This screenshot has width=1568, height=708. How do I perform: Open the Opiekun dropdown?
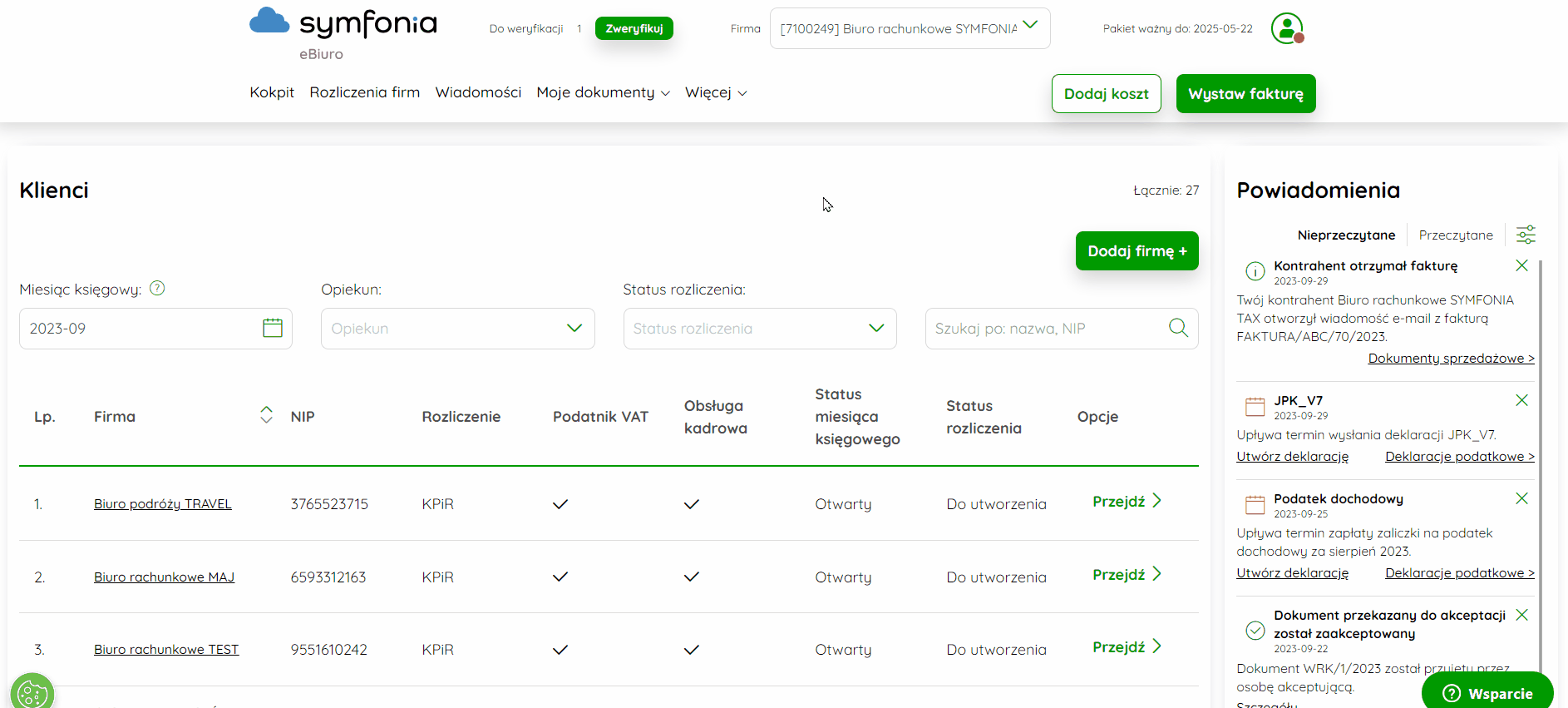pyautogui.click(x=458, y=329)
